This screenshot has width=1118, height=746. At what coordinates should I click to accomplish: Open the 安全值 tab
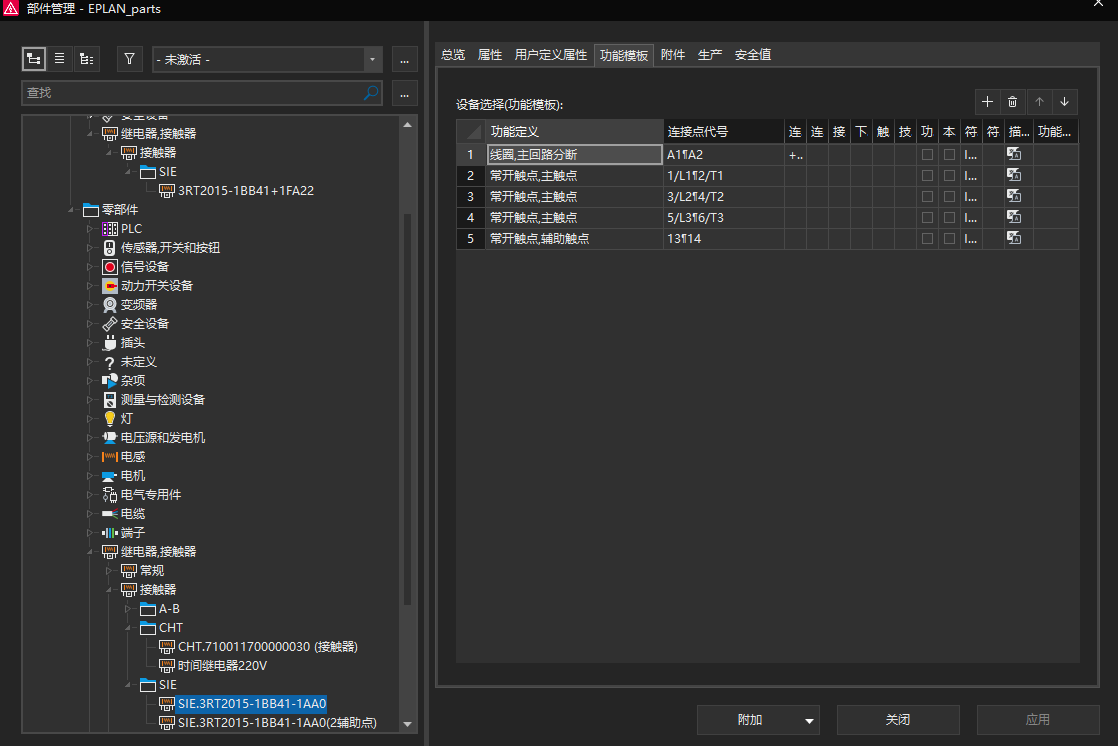click(x=753, y=55)
